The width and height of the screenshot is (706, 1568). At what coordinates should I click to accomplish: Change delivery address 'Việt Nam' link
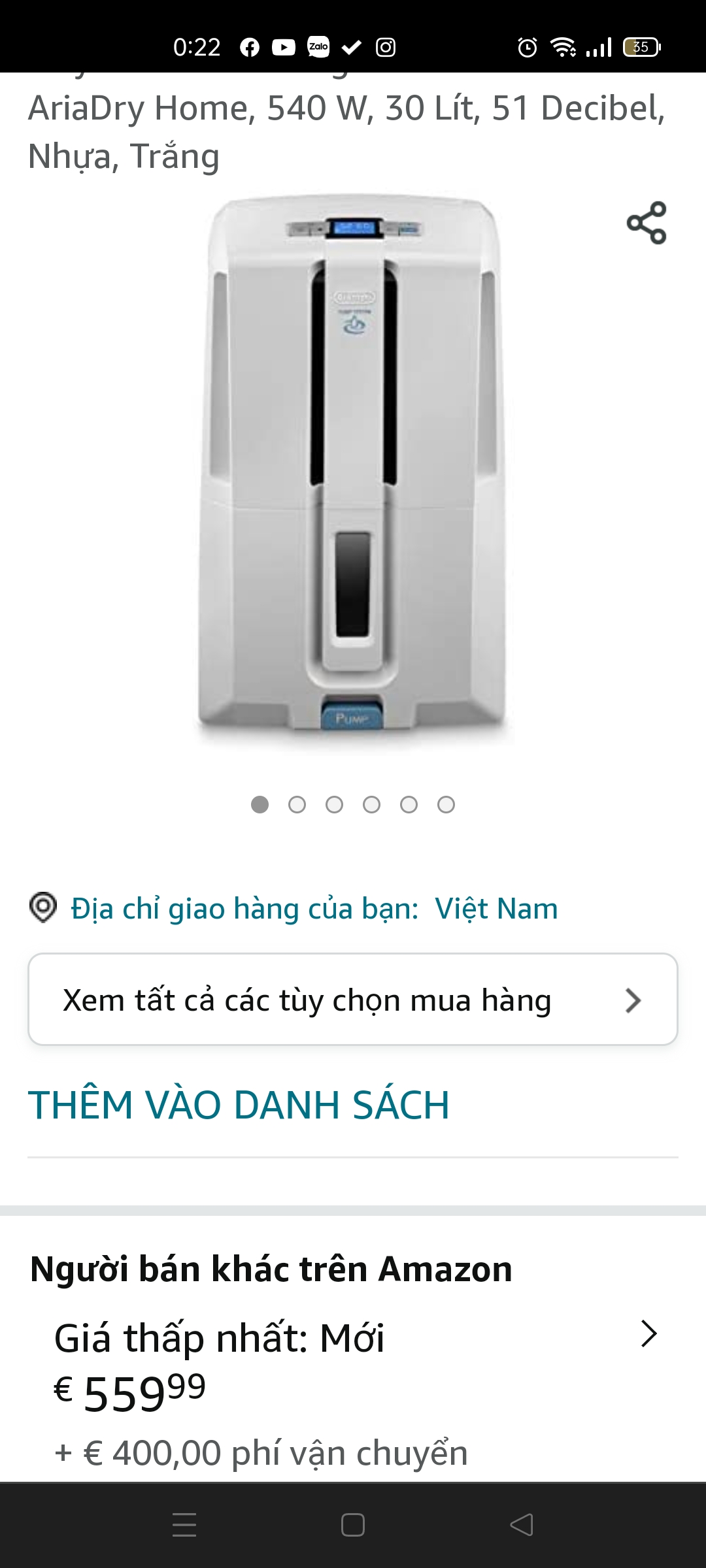497,909
